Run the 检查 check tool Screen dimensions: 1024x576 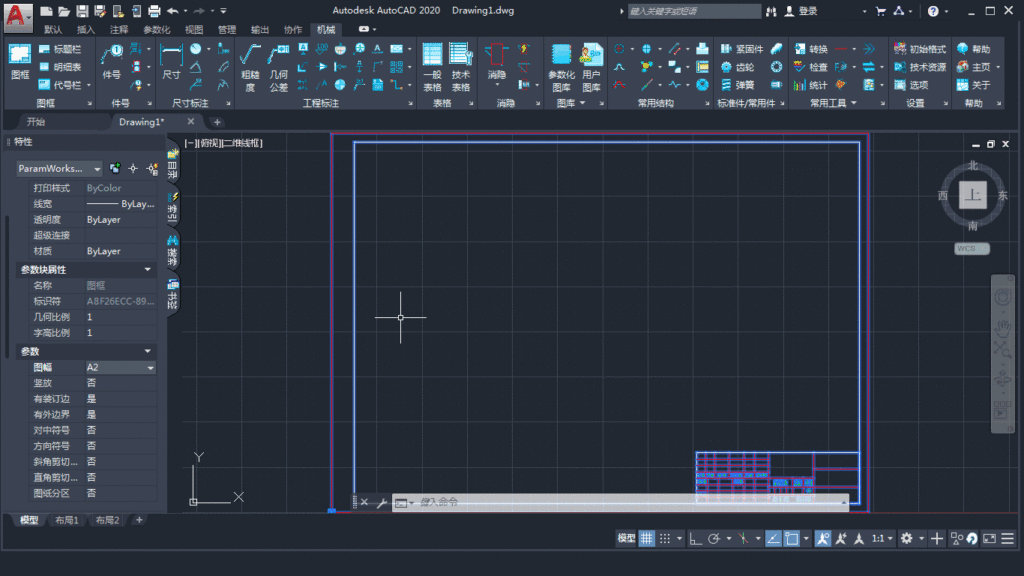(x=810, y=67)
